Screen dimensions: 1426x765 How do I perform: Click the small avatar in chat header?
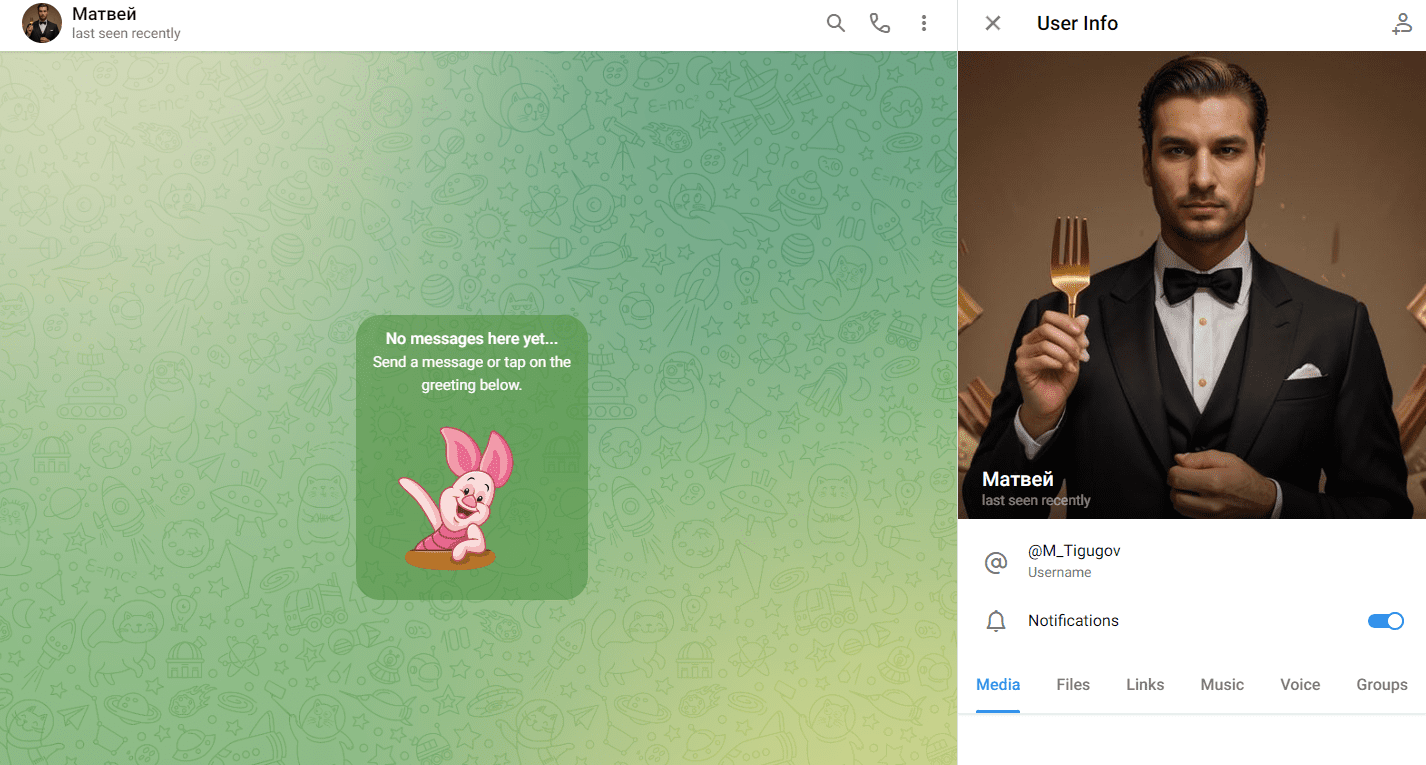pyautogui.click(x=42, y=23)
